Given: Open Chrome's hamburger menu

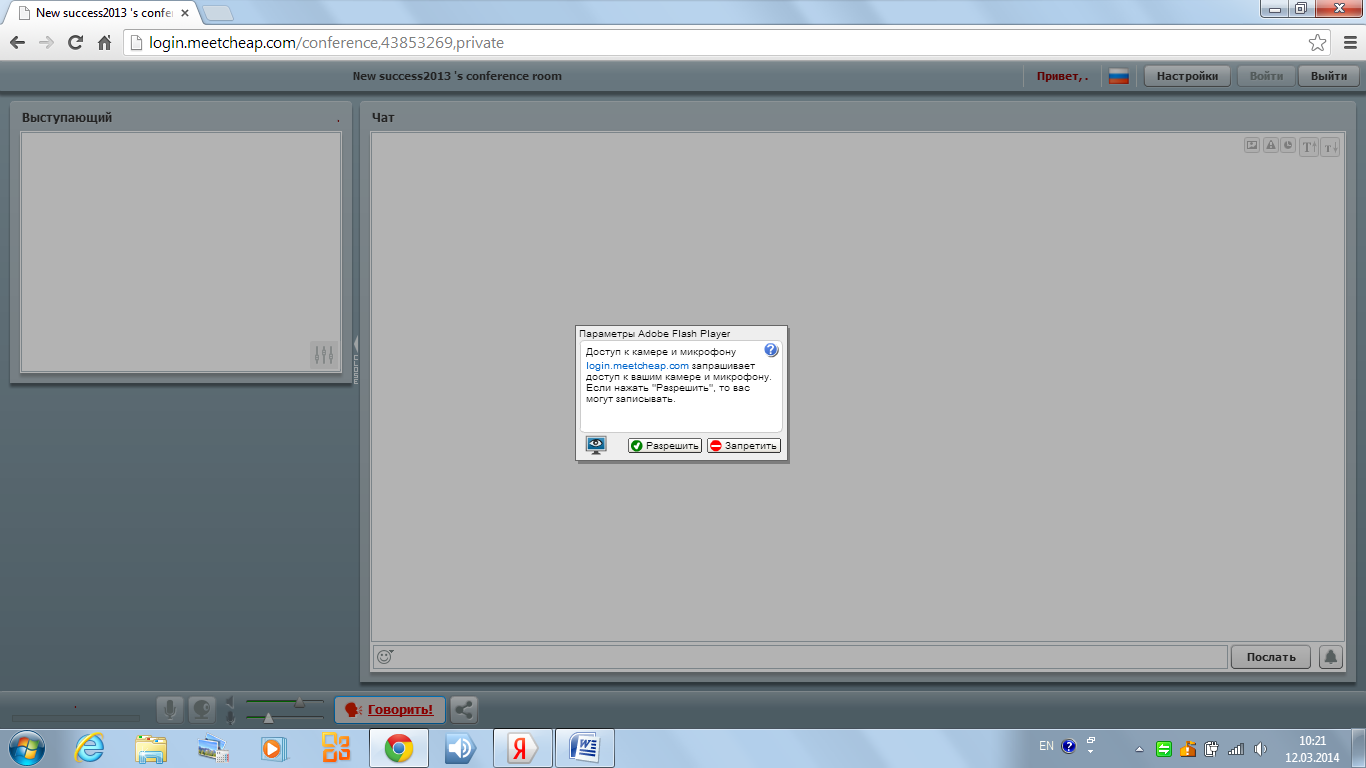Looking at the screenshot, I should [1350, 43].
